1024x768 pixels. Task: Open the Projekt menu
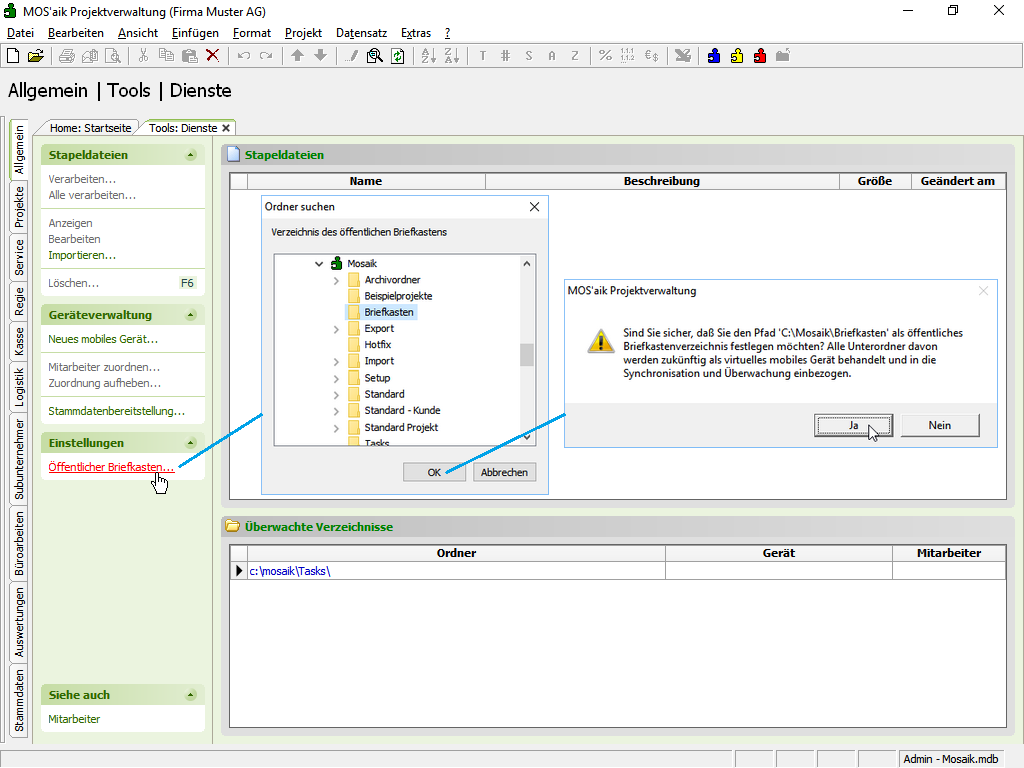303,33
